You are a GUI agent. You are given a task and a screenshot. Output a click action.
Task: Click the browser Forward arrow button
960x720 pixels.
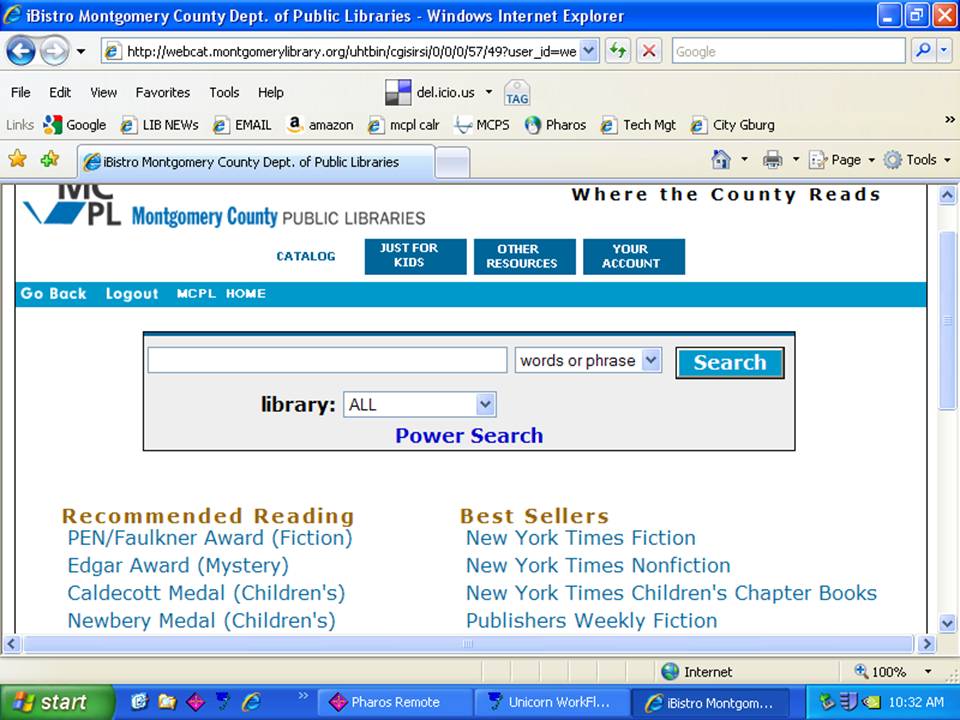[54, 51]
